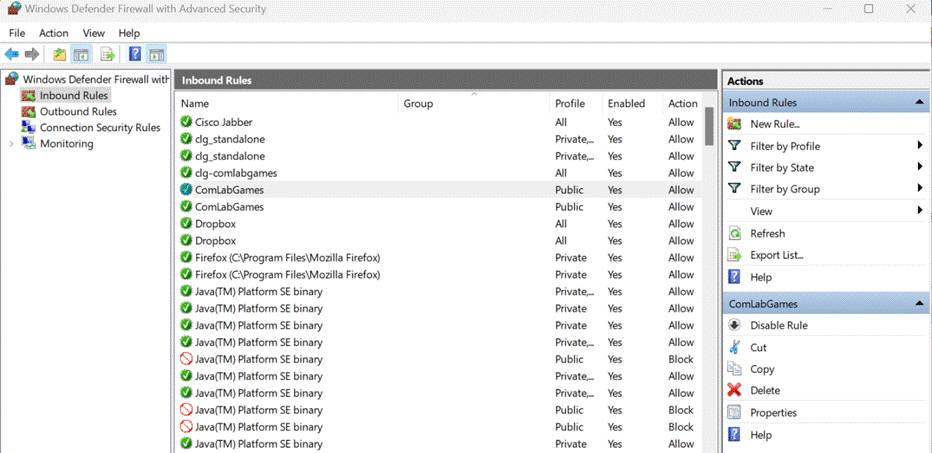Open the Help menu in menu bar

click(129, 33)
